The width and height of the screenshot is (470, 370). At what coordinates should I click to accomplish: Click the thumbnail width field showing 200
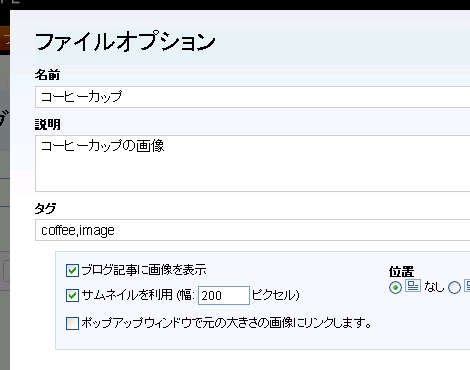click(224, 295)
